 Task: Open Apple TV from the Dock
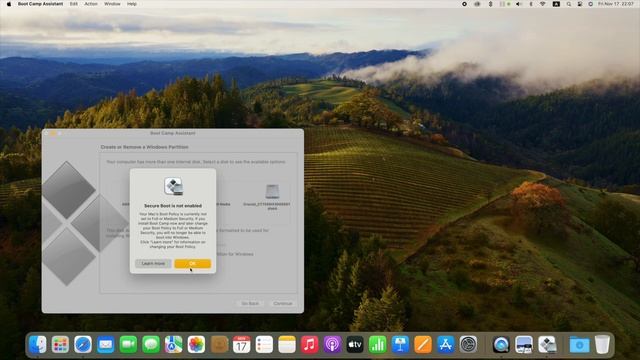pyautogui.click(x=355, y=345)
